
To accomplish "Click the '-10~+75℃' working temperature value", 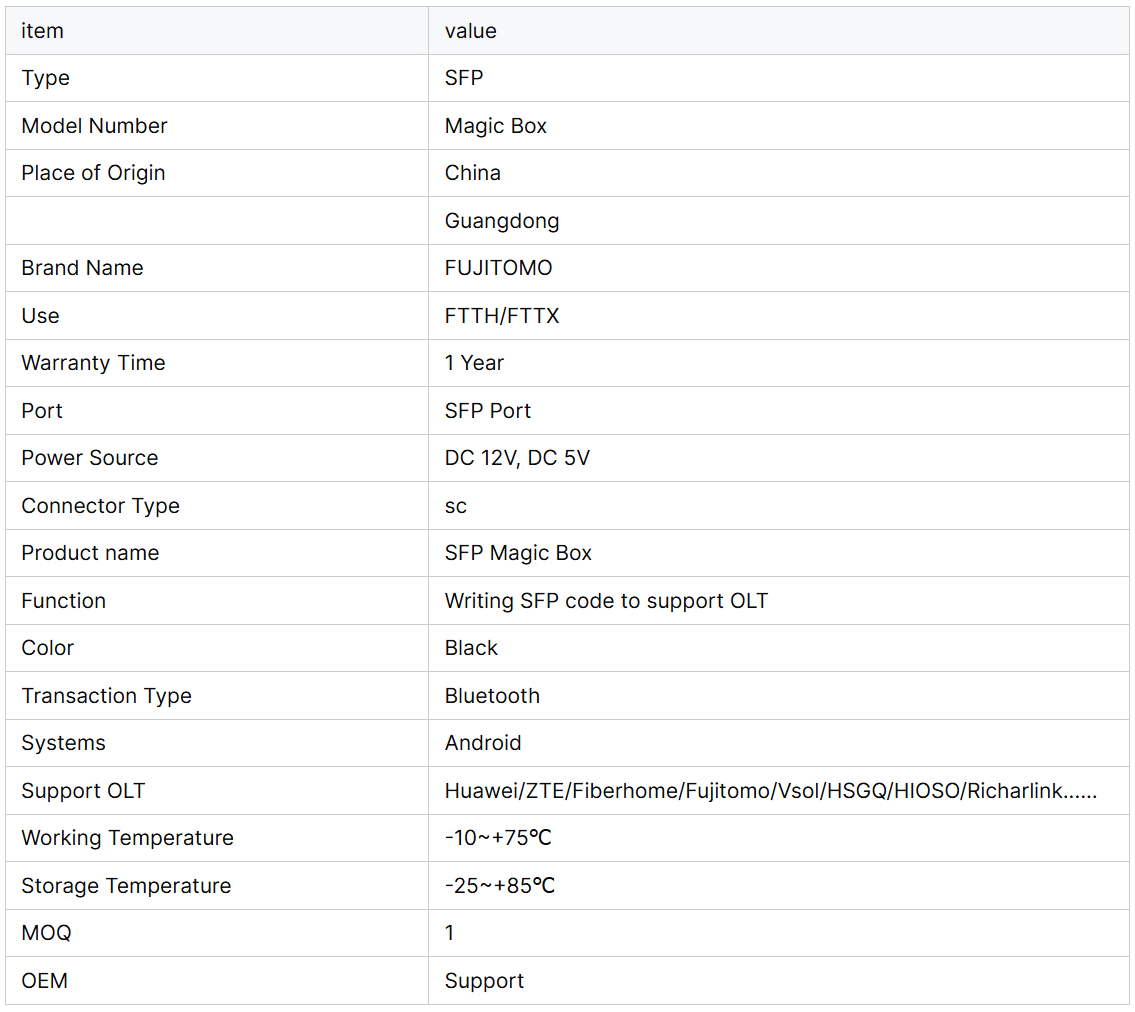I will 498,838.
